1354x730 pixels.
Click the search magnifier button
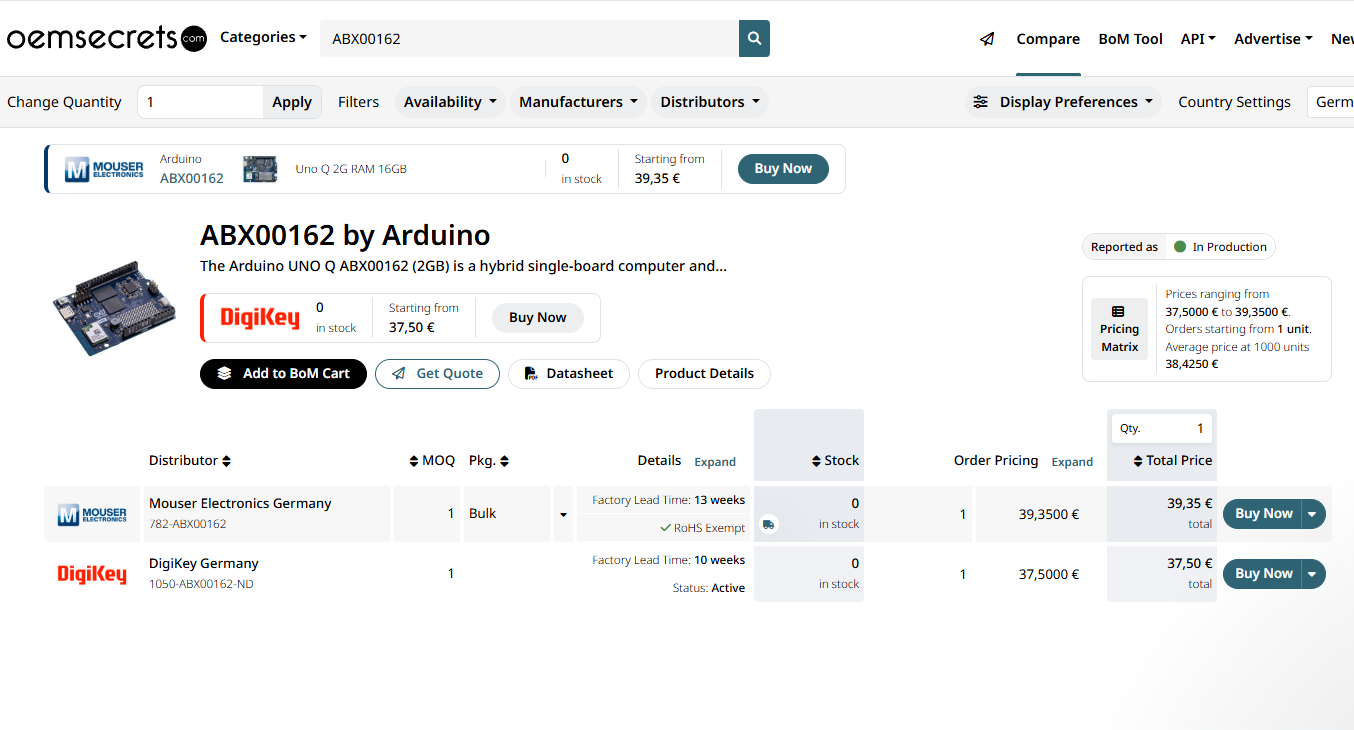pyautogui.click(x=754, y=39)
